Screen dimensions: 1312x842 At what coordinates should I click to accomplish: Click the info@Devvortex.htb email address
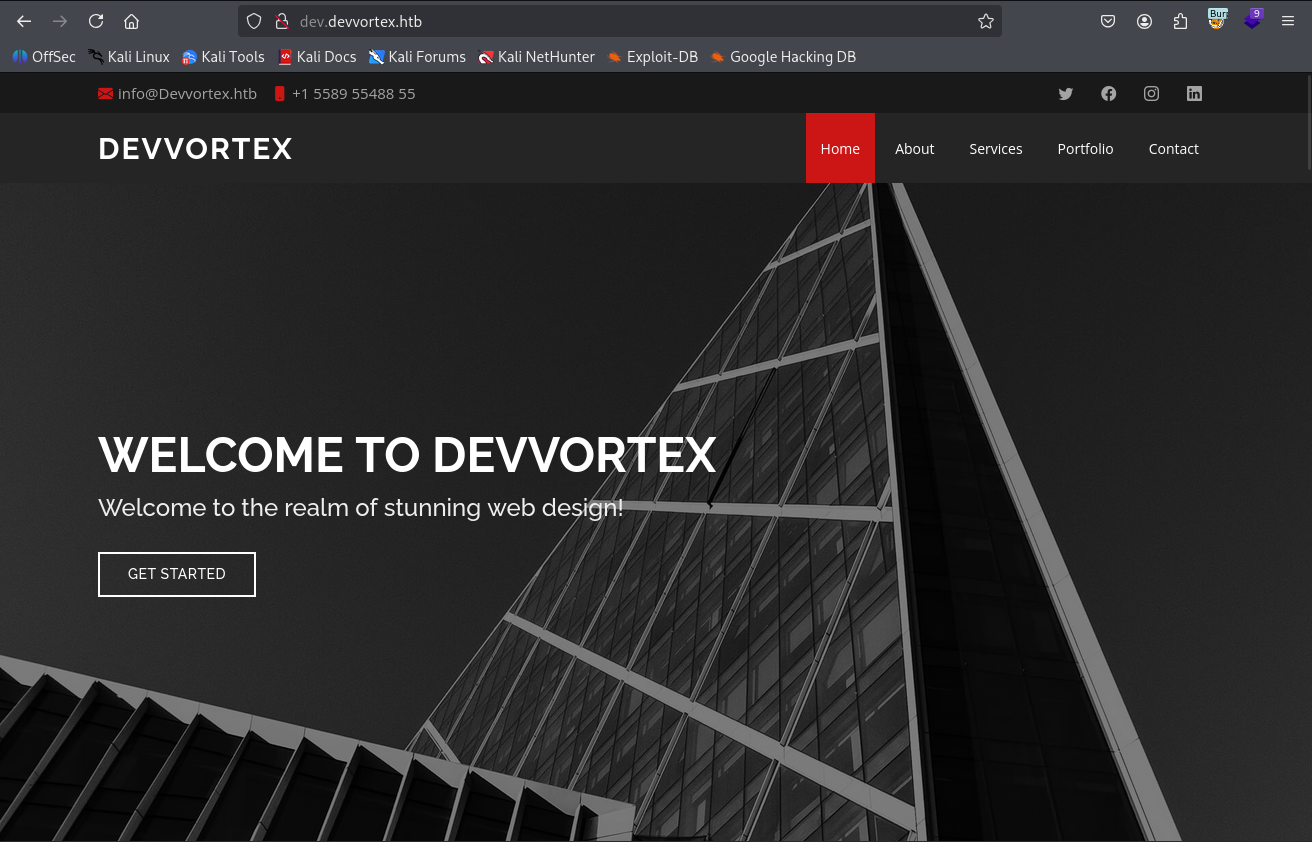click(187, 94)
